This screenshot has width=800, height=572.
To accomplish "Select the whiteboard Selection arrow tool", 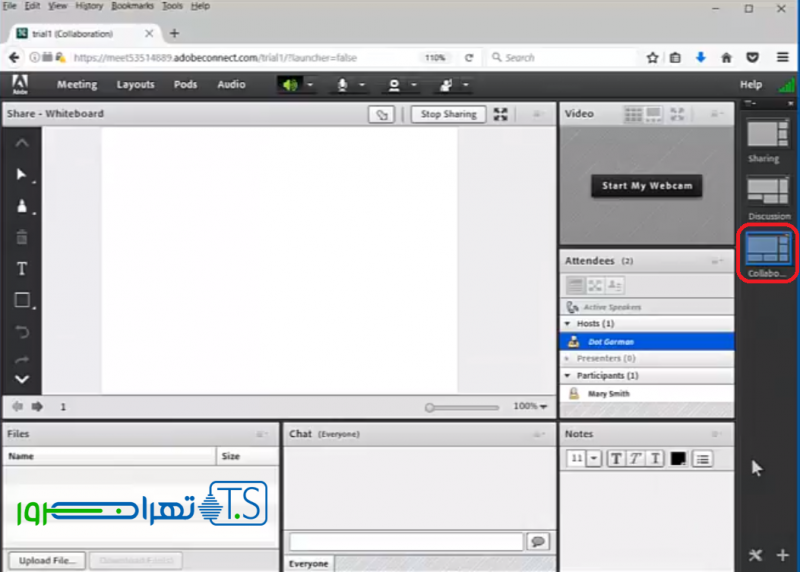I will tap(22, 174).
